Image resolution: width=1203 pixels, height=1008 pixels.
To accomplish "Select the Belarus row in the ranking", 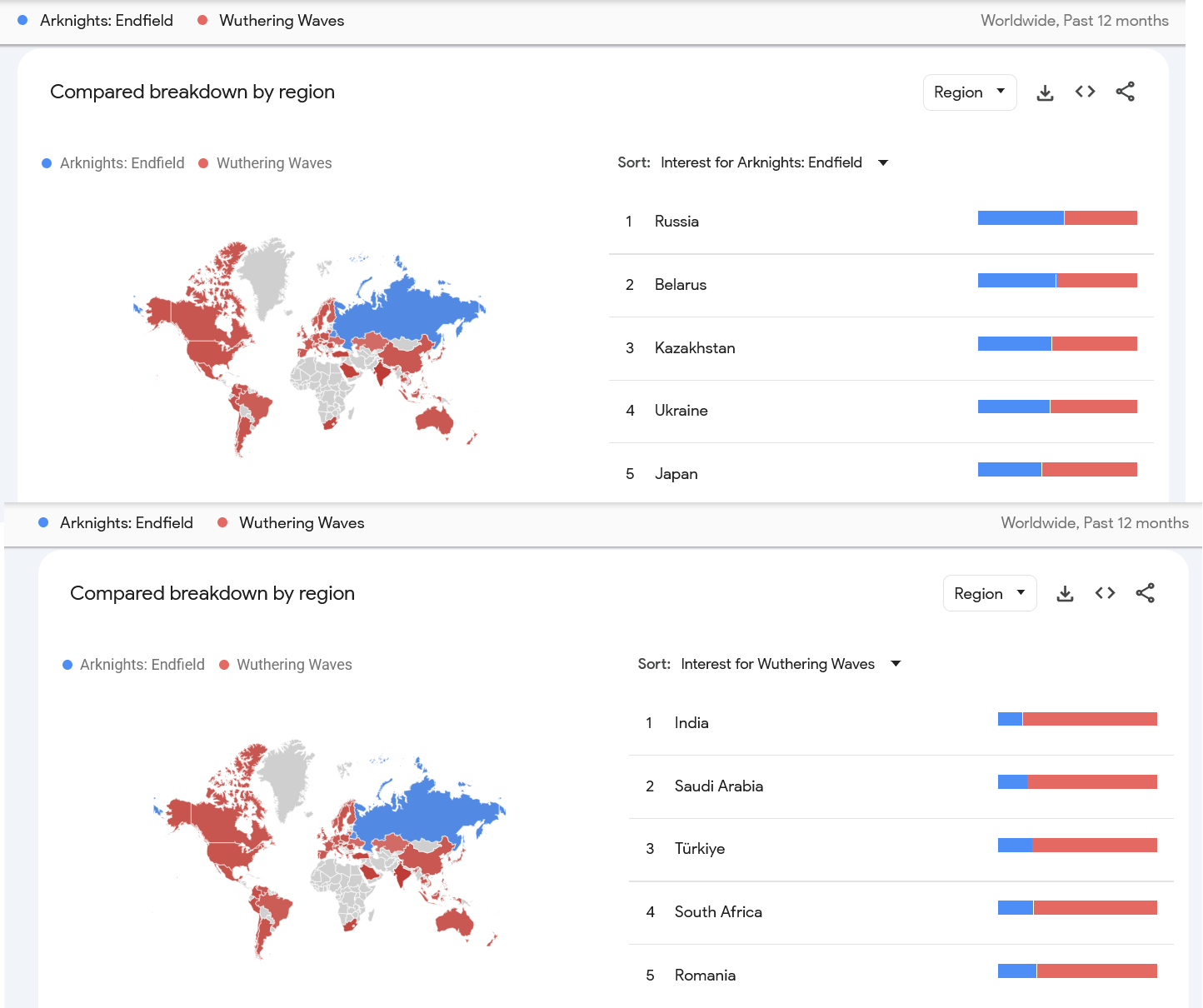I will pyautogui.click(x=881, y=285).
